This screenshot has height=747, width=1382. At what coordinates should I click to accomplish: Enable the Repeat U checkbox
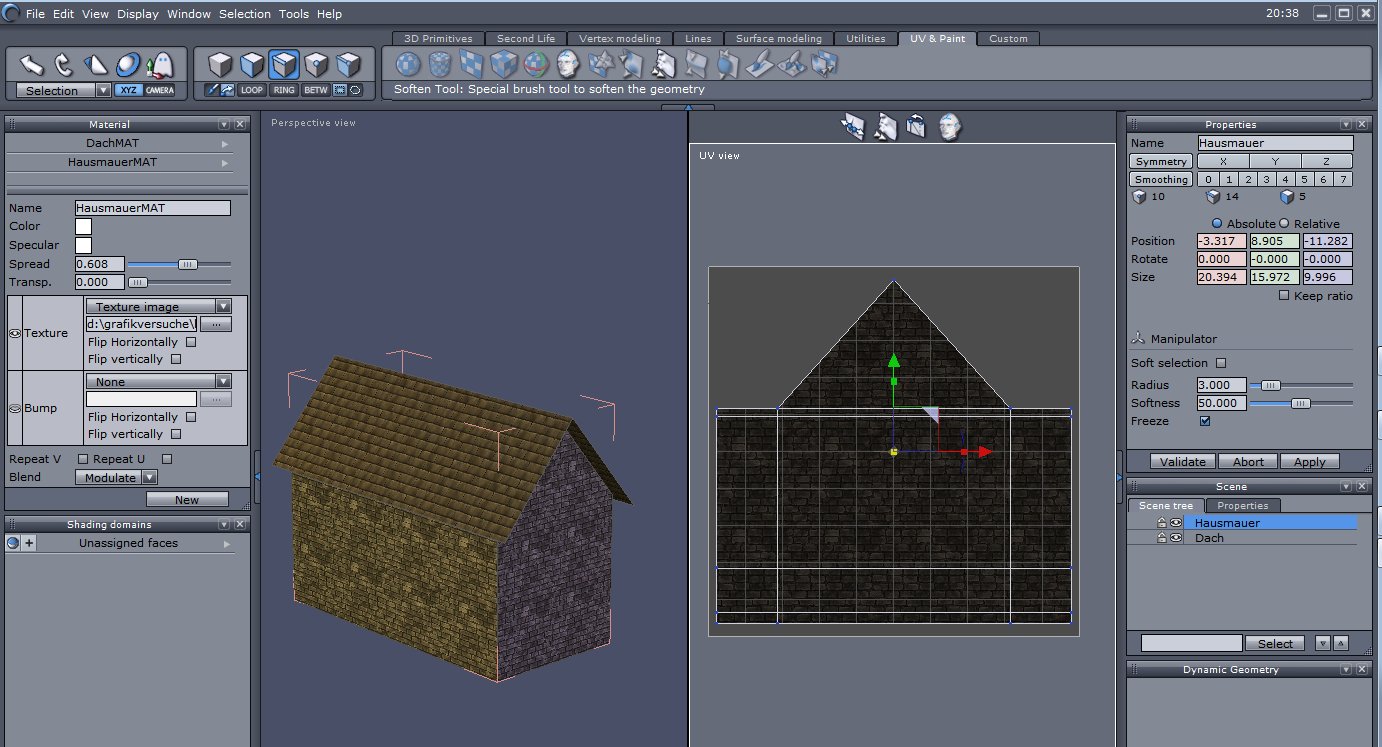pyautogui.click(x=167, y=459)
